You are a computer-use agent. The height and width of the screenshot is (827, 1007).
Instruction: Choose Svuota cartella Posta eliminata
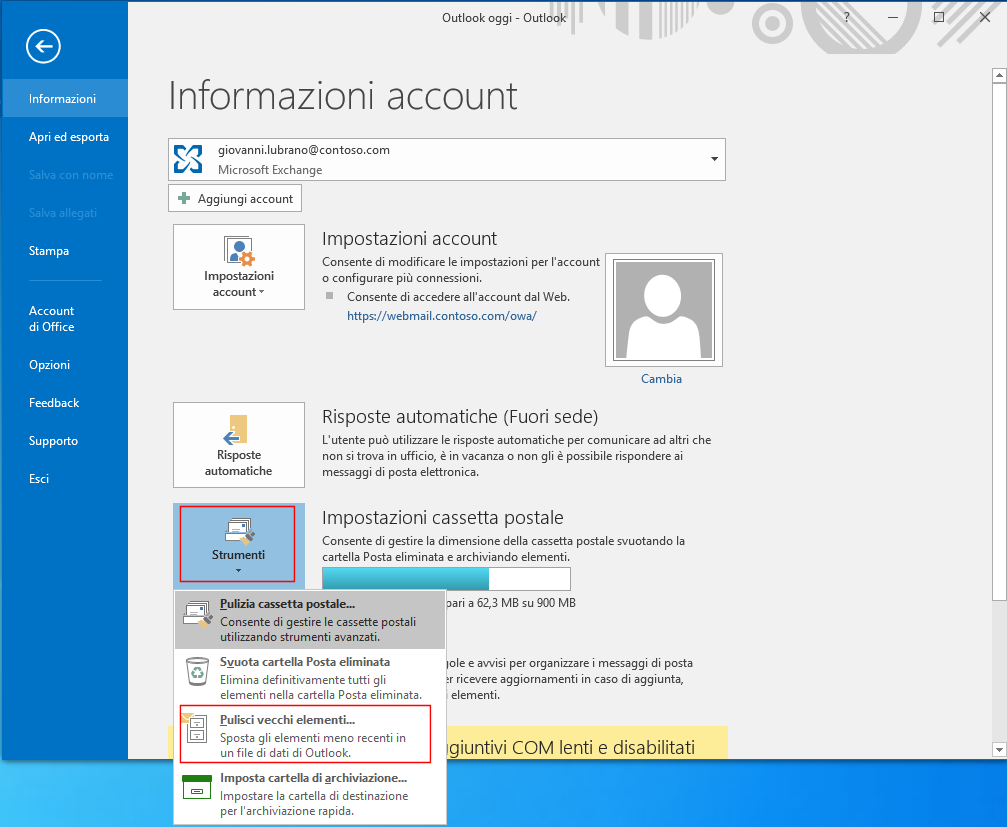point(310,677)
